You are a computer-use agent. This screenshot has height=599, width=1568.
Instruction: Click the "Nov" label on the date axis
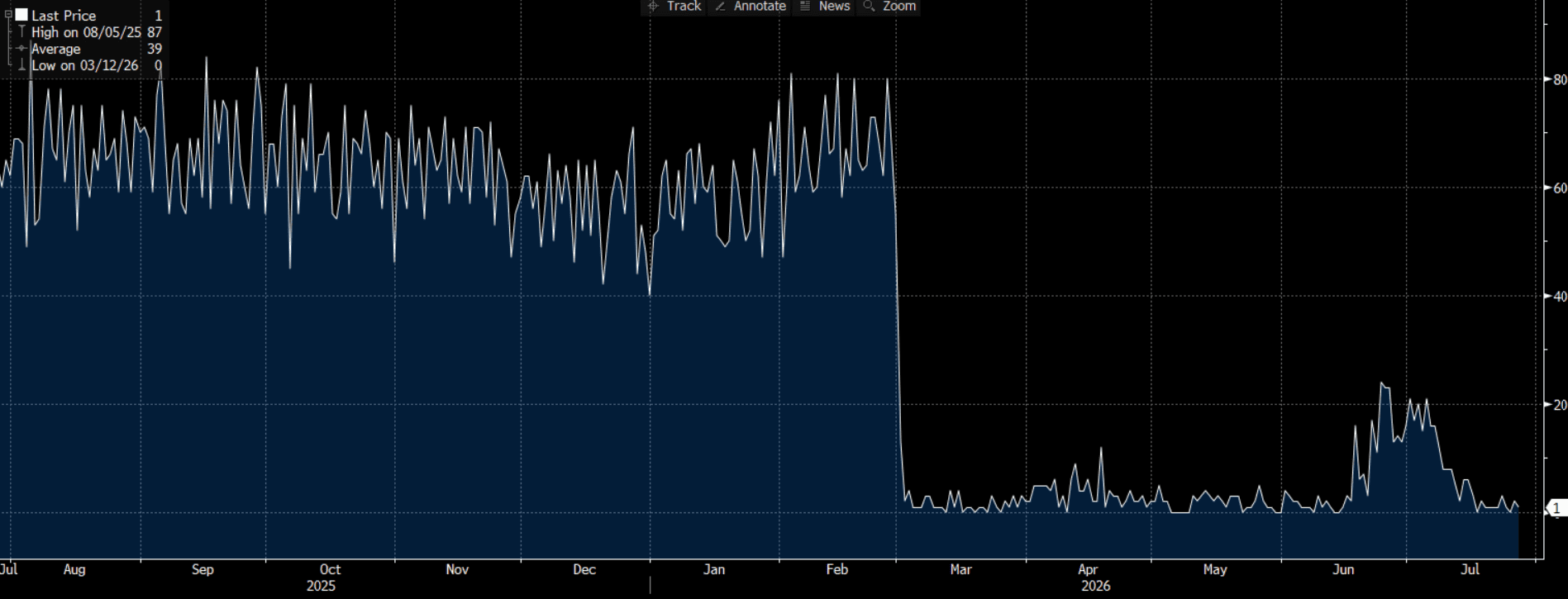(457, 569)
